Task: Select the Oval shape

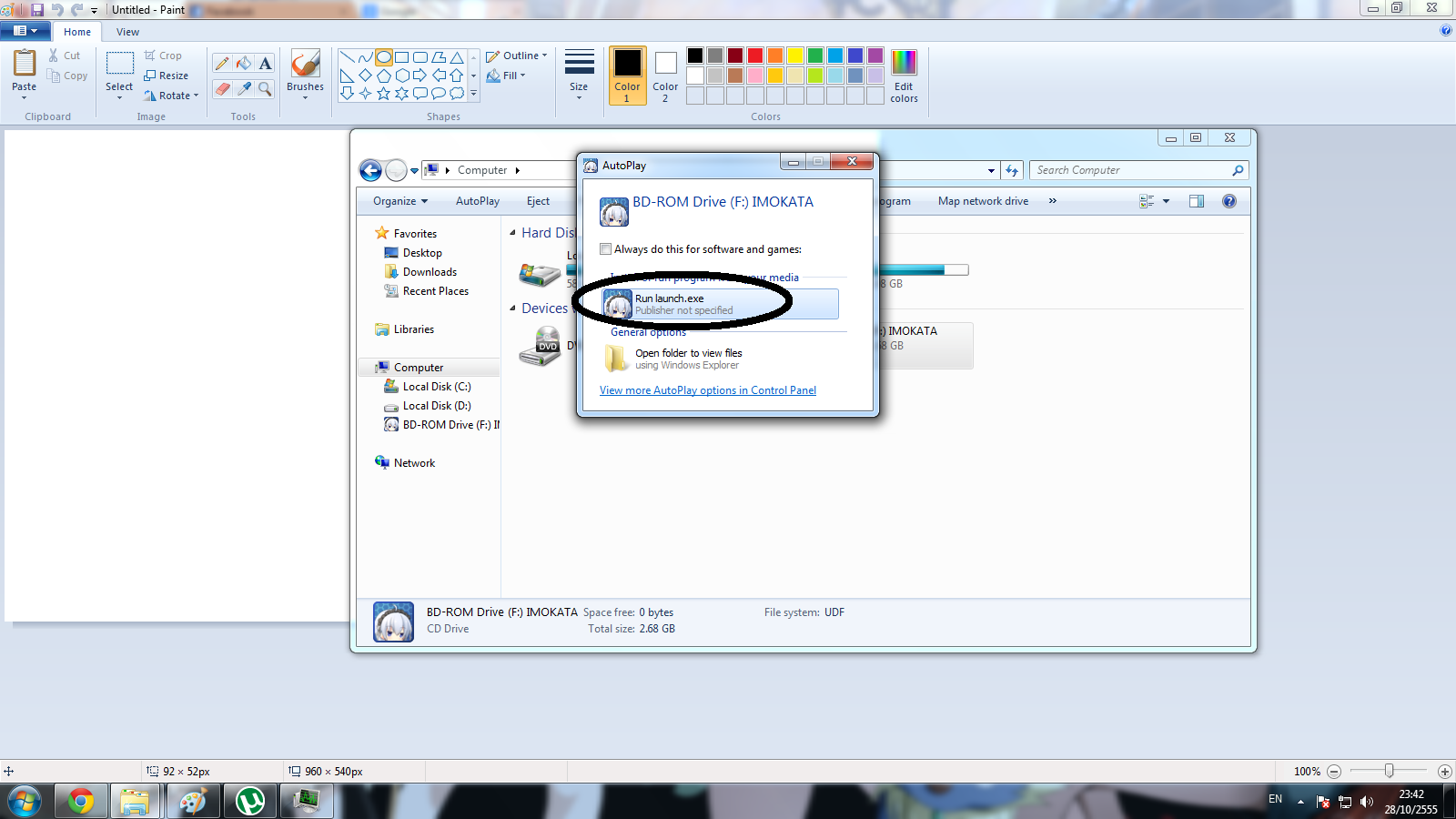Action: coord(384,57)
